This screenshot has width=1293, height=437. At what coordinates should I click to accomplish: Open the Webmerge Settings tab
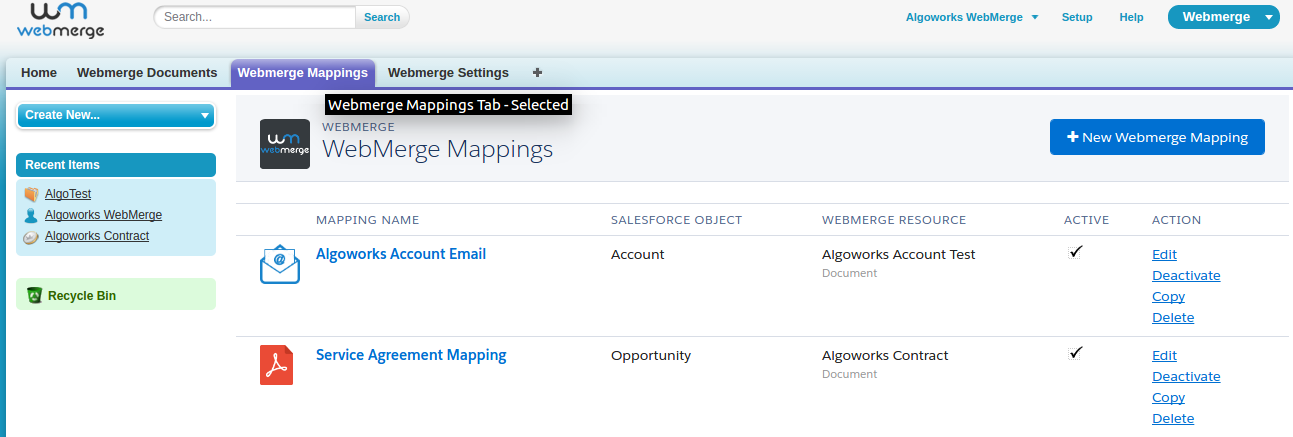(x=448, y=72)
